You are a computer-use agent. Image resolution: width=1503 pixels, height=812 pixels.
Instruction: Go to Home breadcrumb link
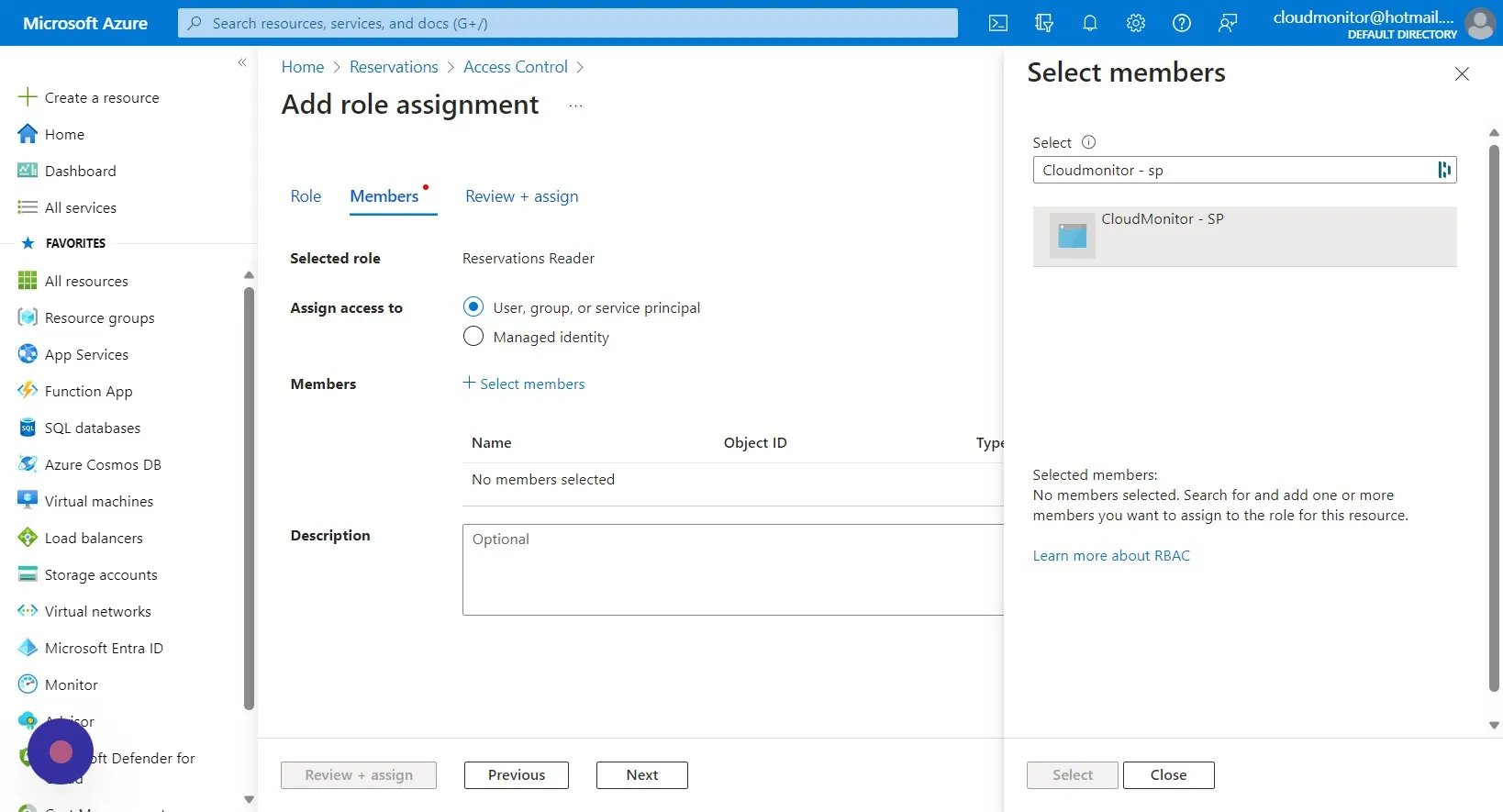click(x=303, y=67)
